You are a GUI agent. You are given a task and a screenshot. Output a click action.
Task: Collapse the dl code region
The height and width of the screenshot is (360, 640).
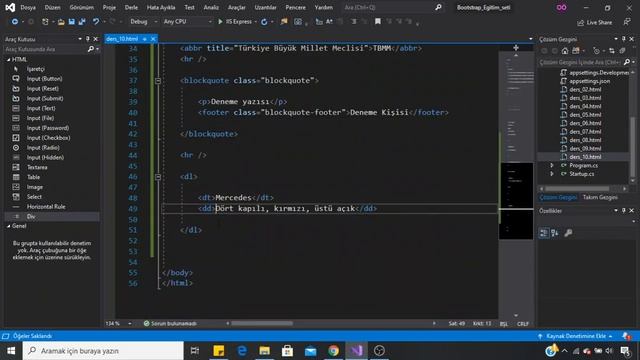[x=158, y=177]
